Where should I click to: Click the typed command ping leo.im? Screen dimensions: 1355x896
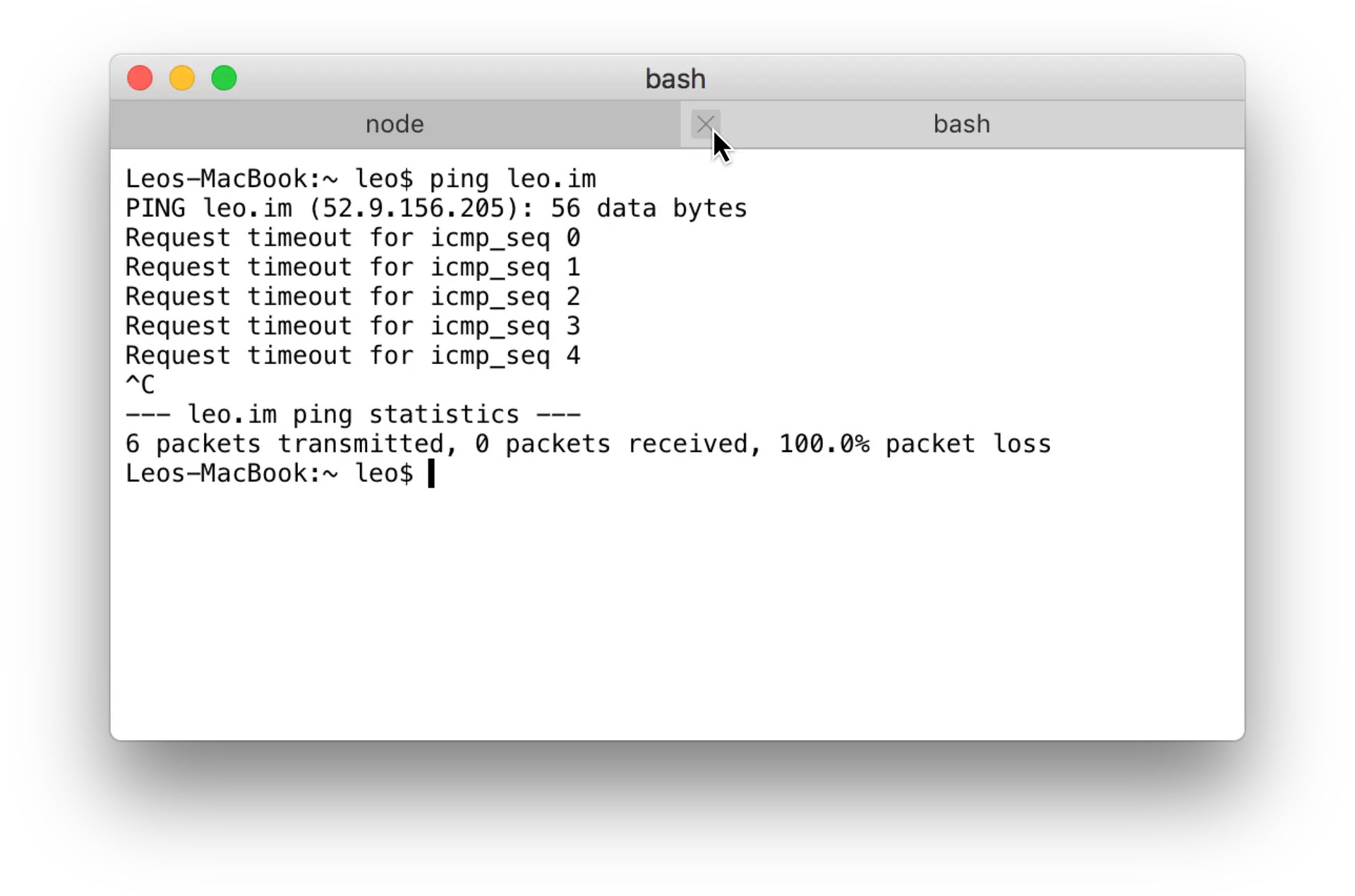click(512, 179)
